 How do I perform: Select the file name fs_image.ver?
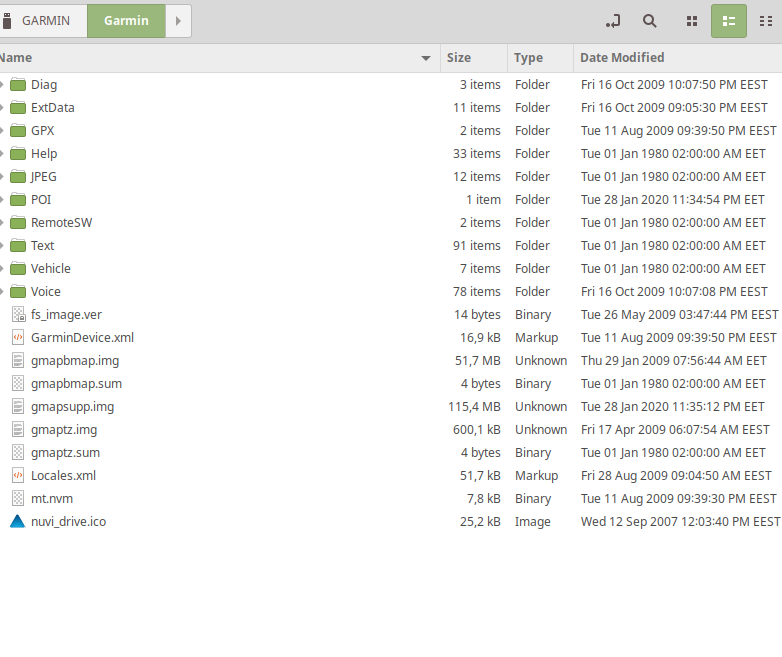[x=66, y=315]
